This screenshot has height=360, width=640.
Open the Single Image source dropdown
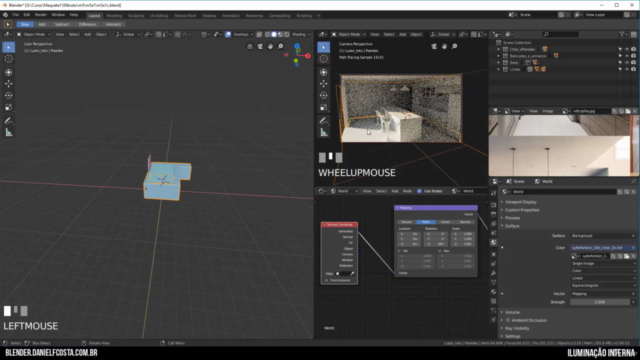pyautogui.click(x=603, y=264)
